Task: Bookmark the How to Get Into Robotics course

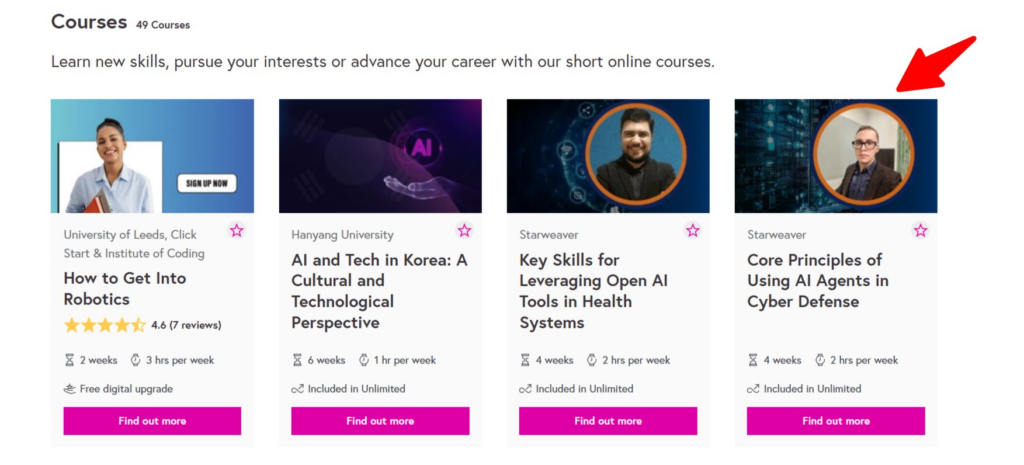Action: (x=236, y=231)
